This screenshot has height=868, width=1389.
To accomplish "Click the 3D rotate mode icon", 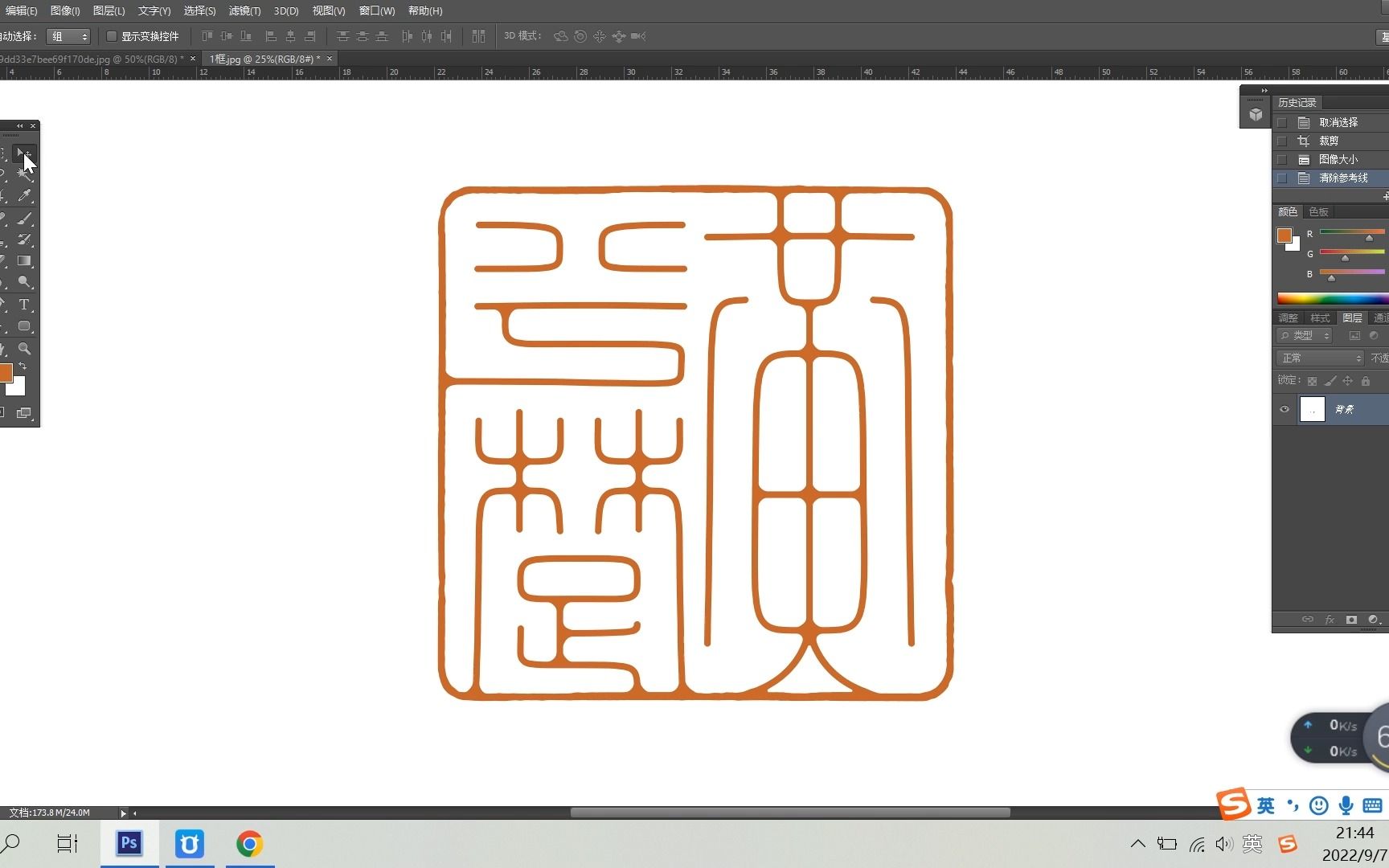I will (x=561, y=36).
